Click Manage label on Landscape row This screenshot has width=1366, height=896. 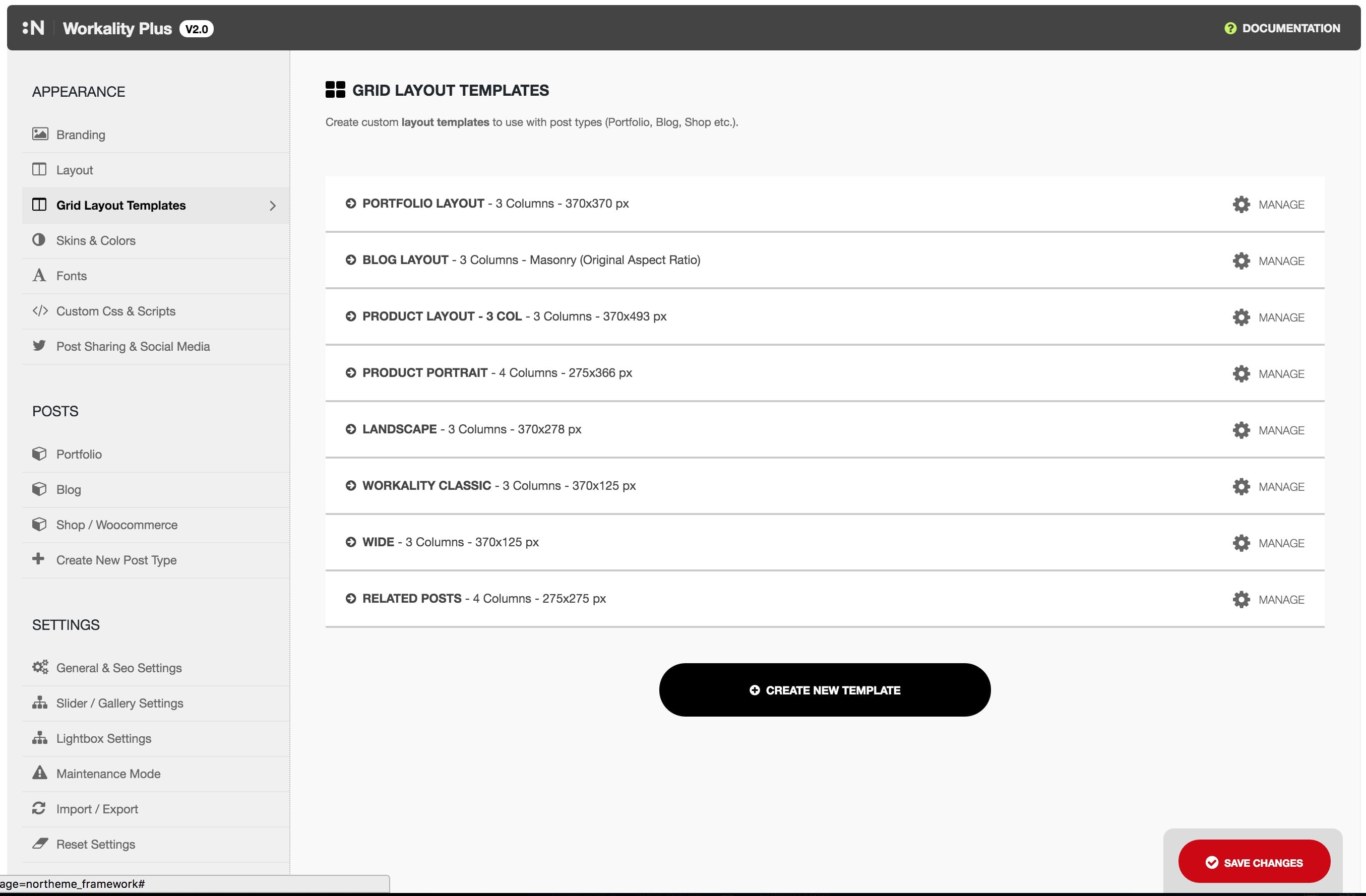1281,430
